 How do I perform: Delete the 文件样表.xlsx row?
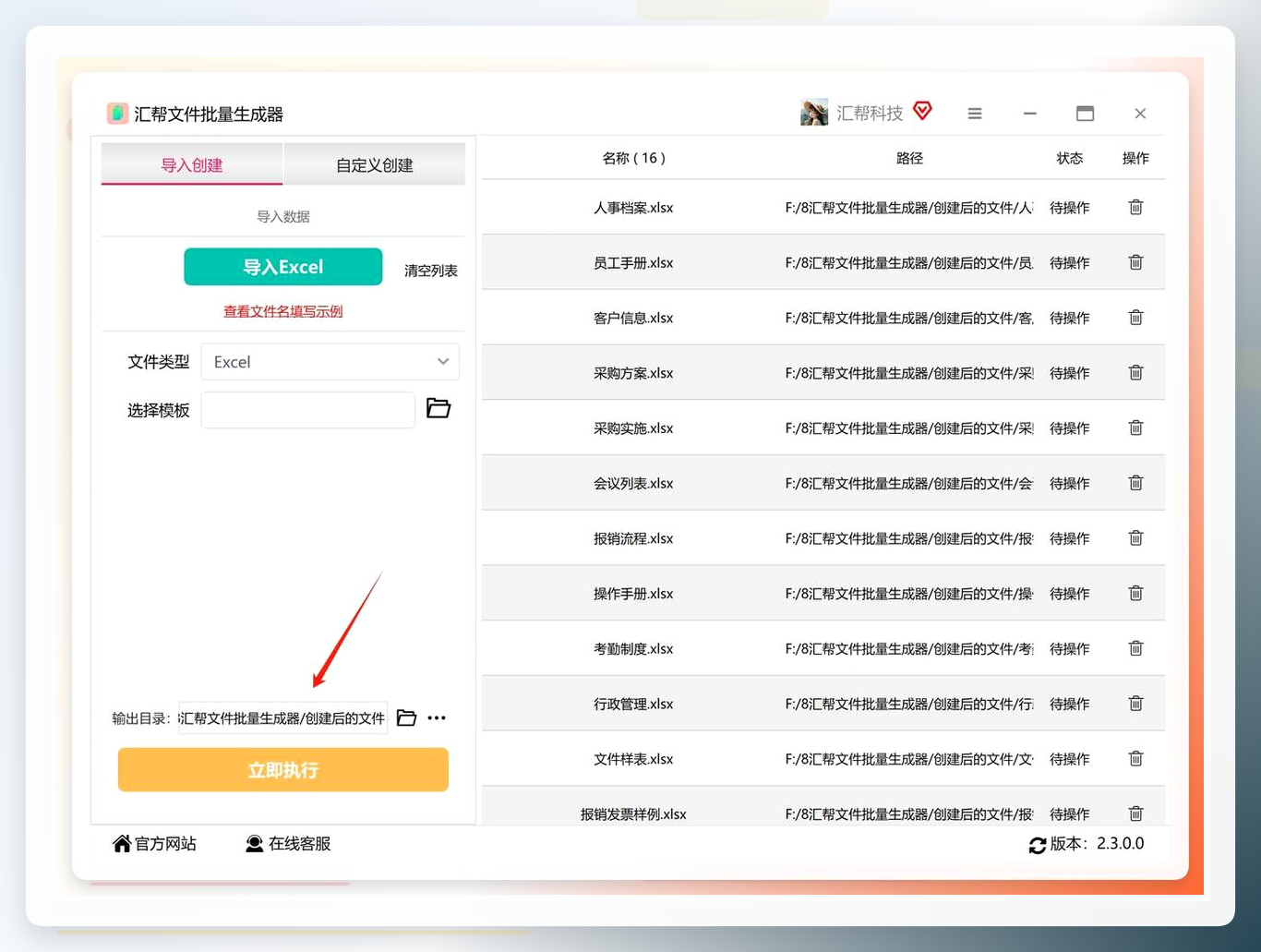click(1135, 758)
